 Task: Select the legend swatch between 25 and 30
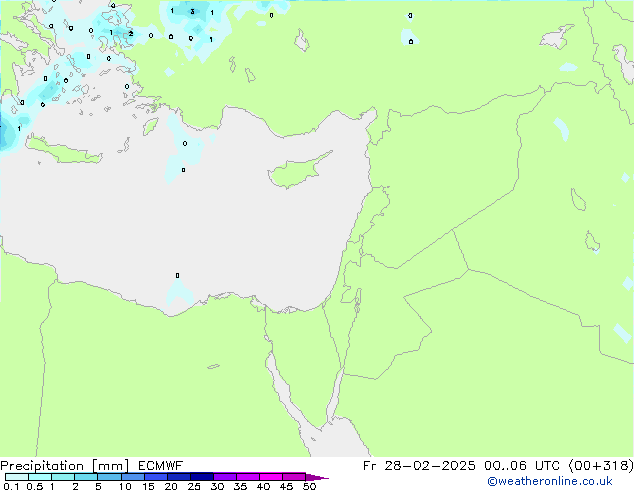coord(202,477)
